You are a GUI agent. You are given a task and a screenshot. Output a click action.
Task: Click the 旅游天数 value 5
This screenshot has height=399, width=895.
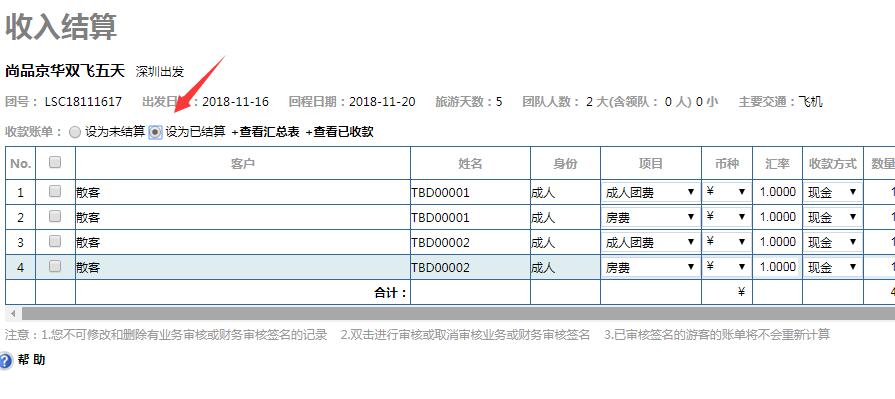pyautogui.click(x=499, y=102)
